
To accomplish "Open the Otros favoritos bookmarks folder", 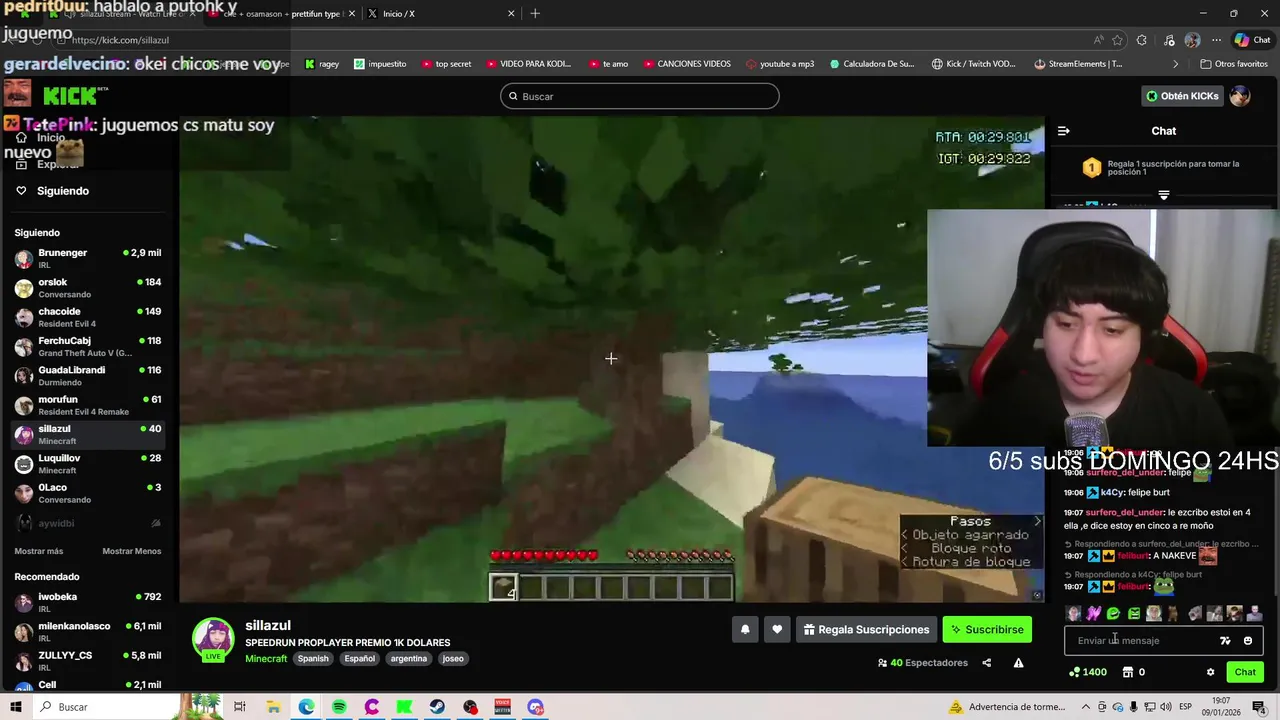I will 1233,64.
